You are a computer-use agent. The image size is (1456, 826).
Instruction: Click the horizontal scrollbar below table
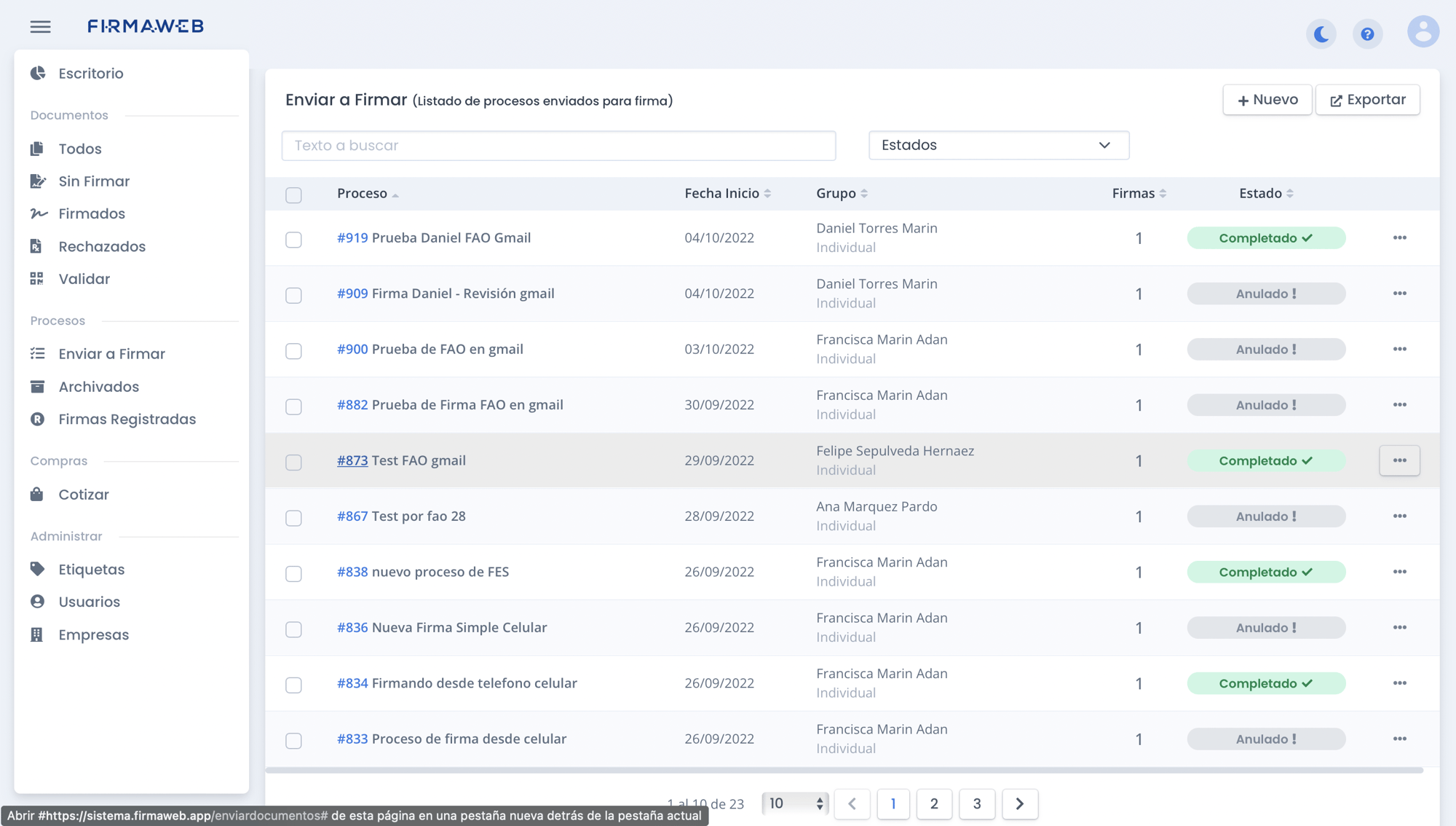(x=844, y=769)
